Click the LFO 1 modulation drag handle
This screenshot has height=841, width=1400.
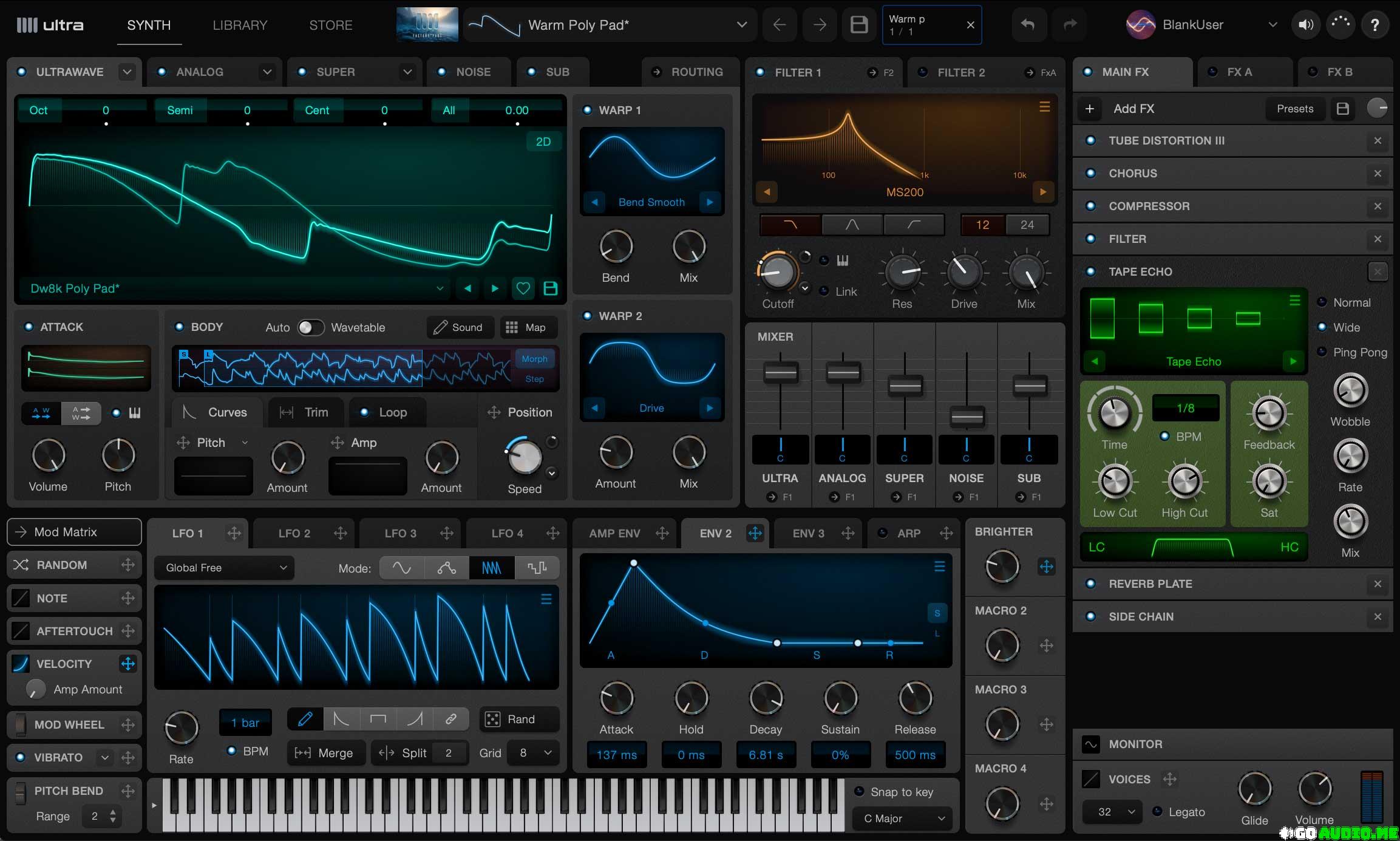pyautogui.click(x=234, y=533)
